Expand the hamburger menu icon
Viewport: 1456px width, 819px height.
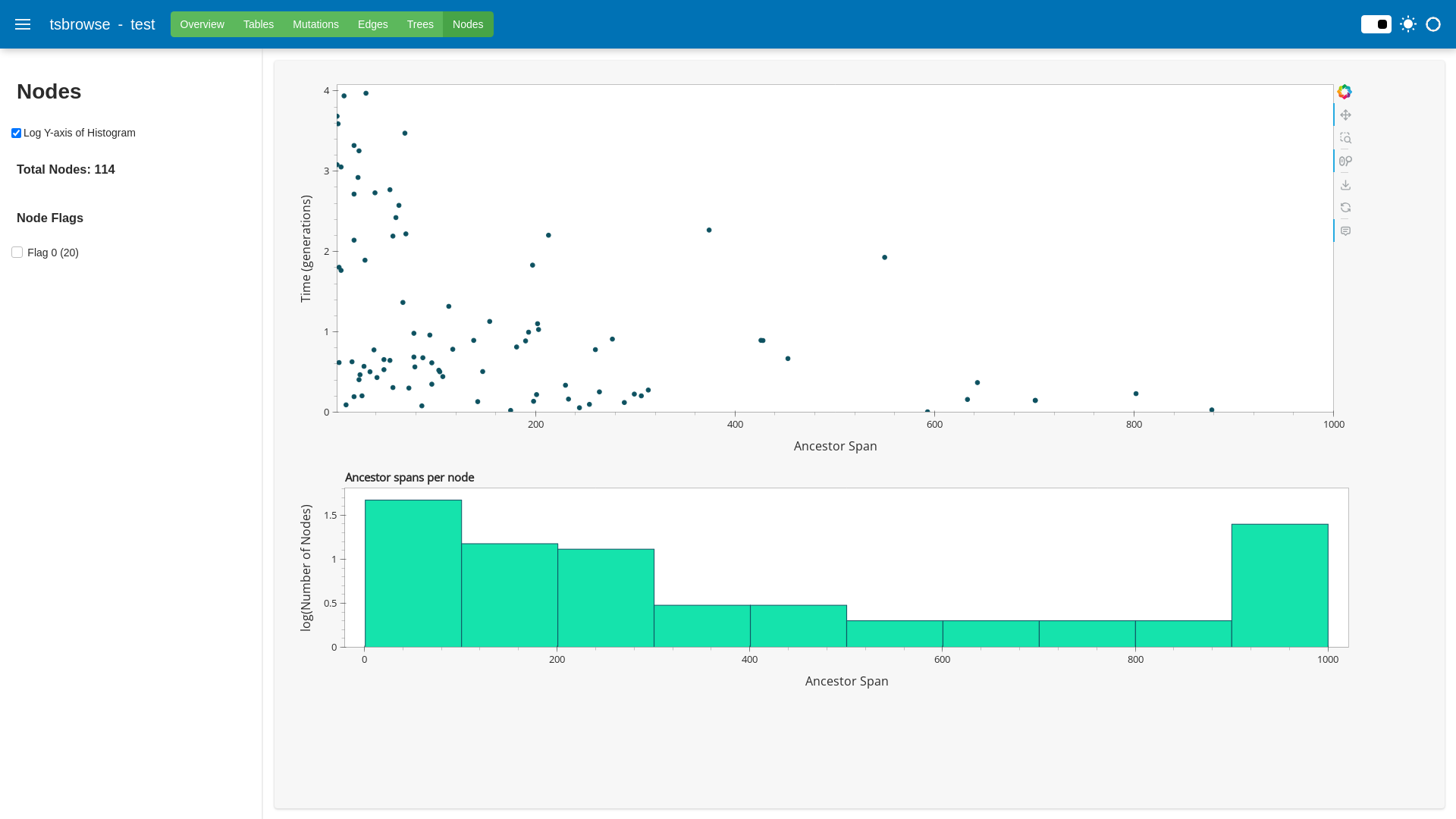(23, 24)
